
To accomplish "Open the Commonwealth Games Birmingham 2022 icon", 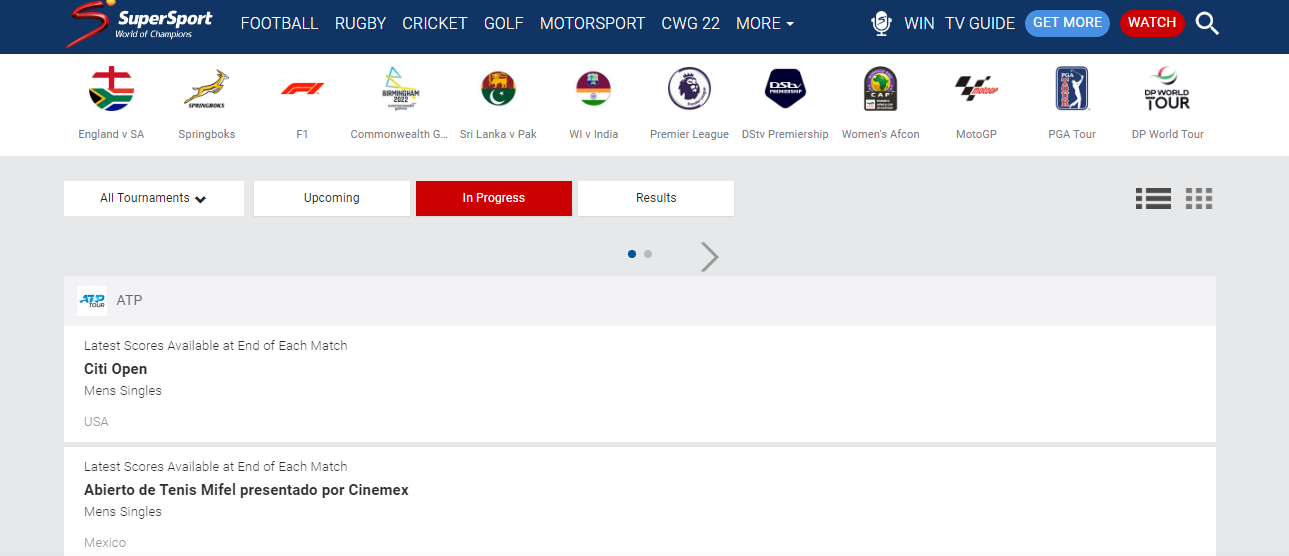I will click(399, 88).
